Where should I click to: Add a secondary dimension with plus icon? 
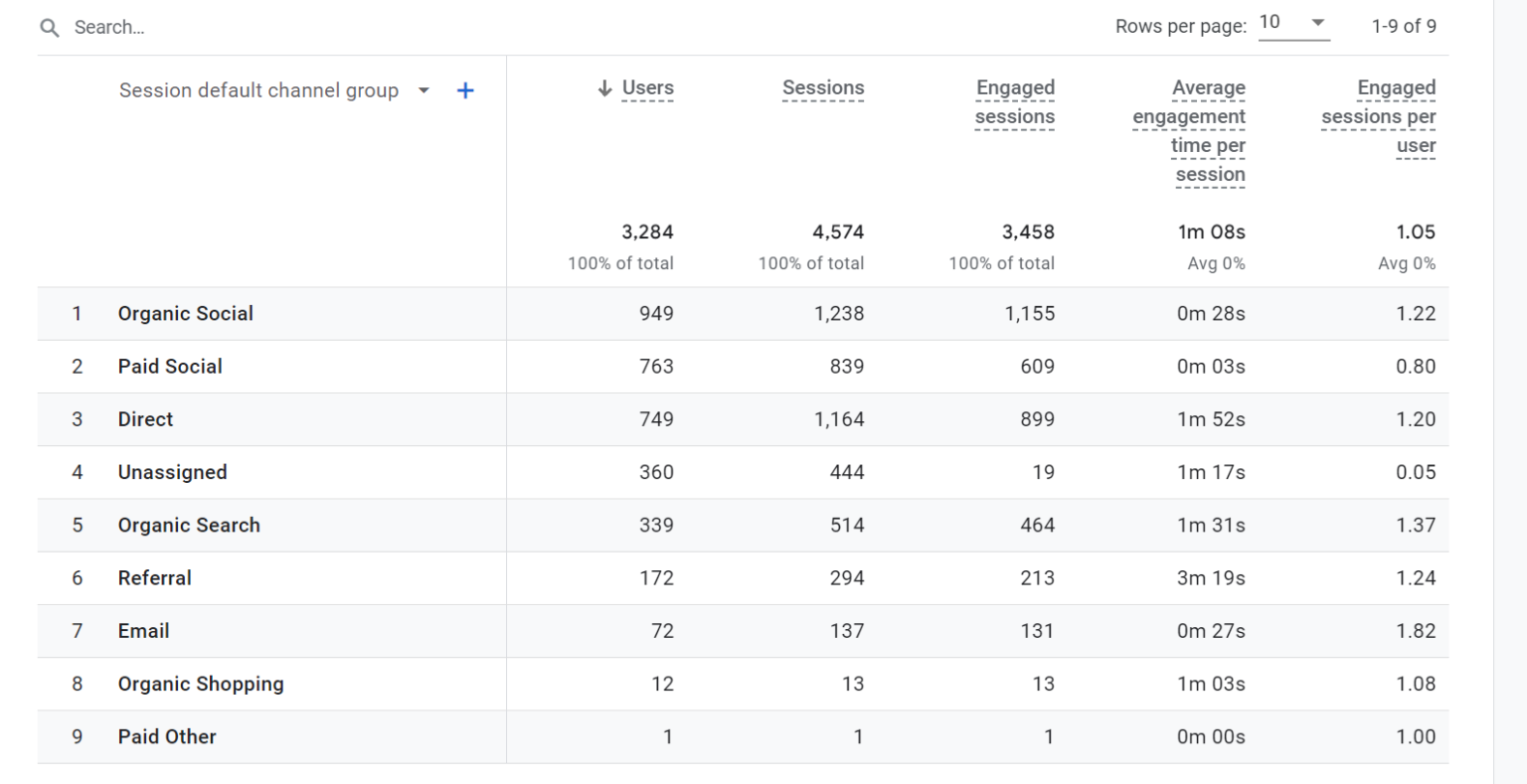[x=465, y=90]
